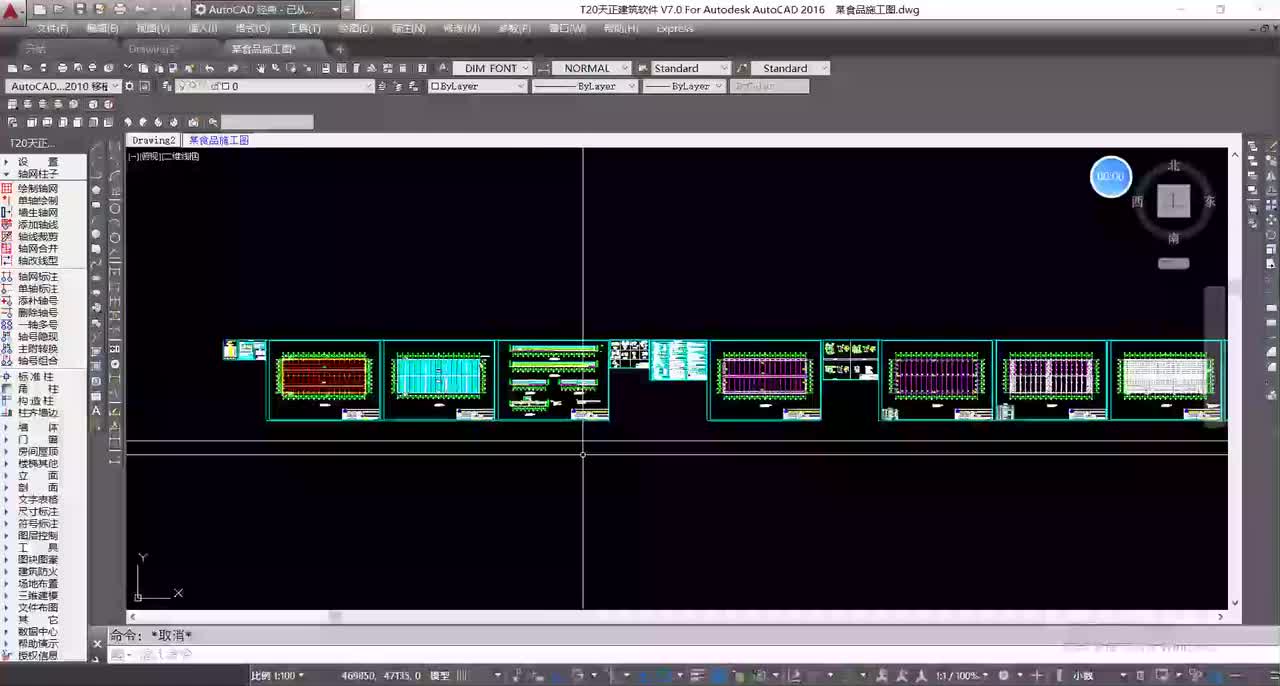This screenshot has height=686, width=1280.
Task: Open the AutoCAD application menu logo
Action: click(x=11, y=10)
